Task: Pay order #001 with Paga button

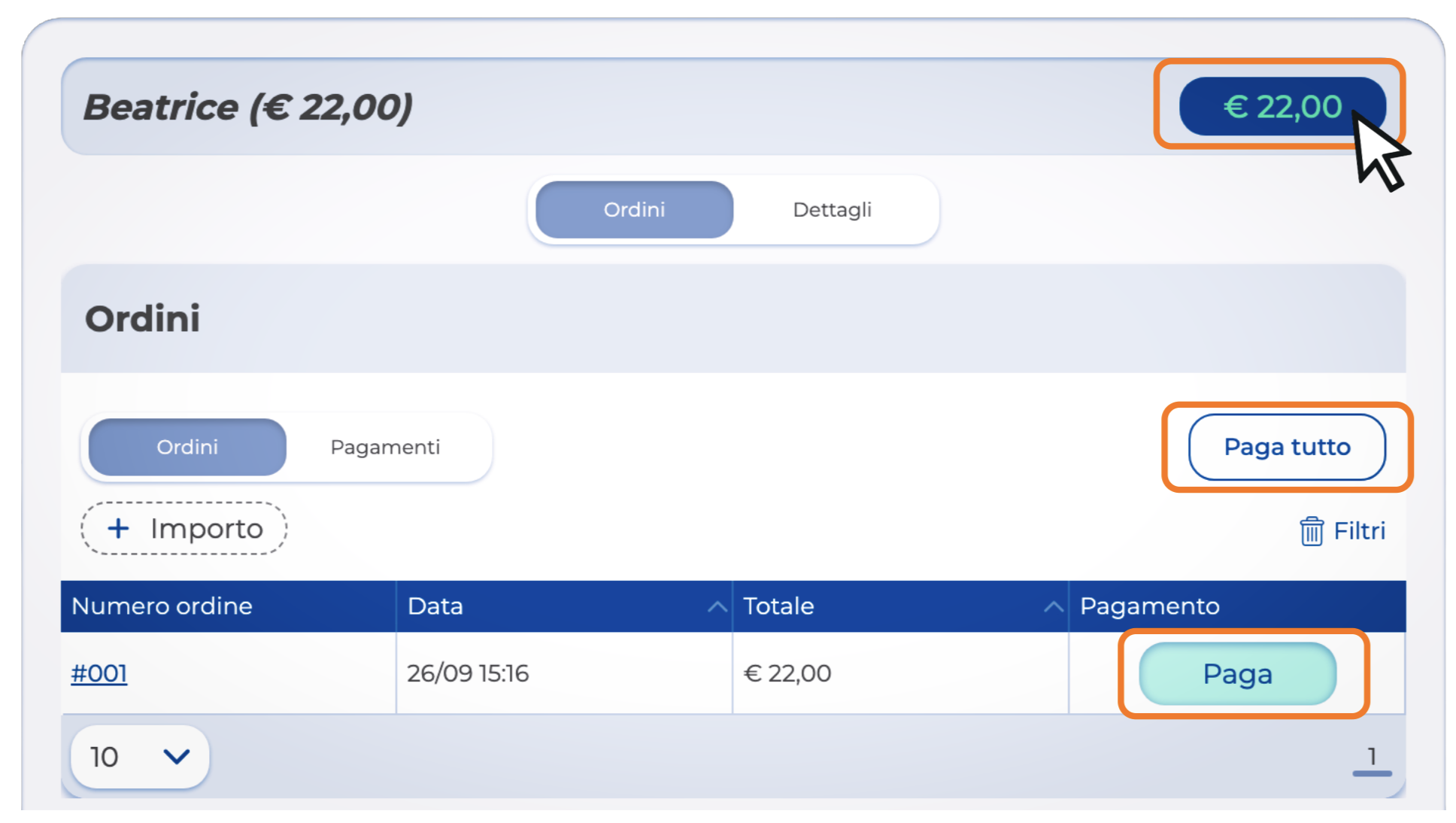Action: point(1237,674)
